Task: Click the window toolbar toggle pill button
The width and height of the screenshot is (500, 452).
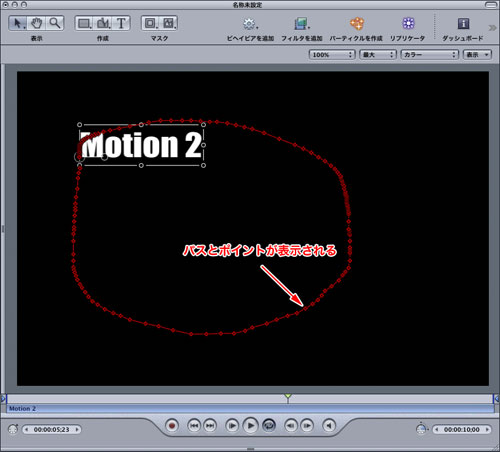Action: tap(491, 5)
